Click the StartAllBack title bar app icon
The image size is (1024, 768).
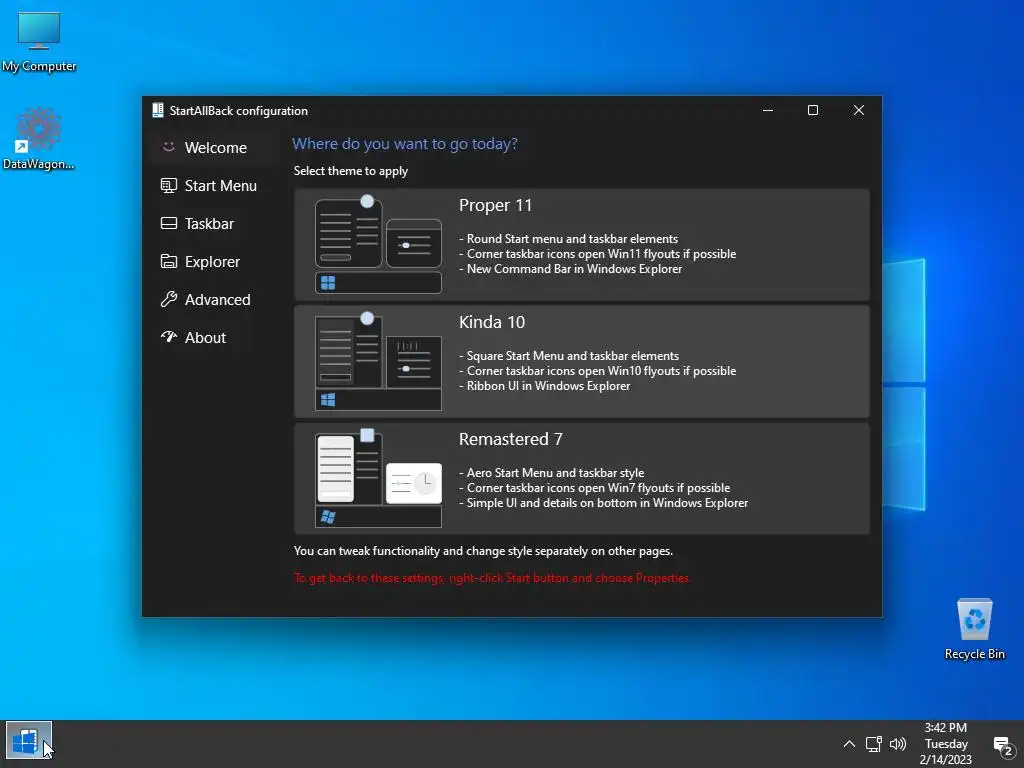tap(158, 110)
